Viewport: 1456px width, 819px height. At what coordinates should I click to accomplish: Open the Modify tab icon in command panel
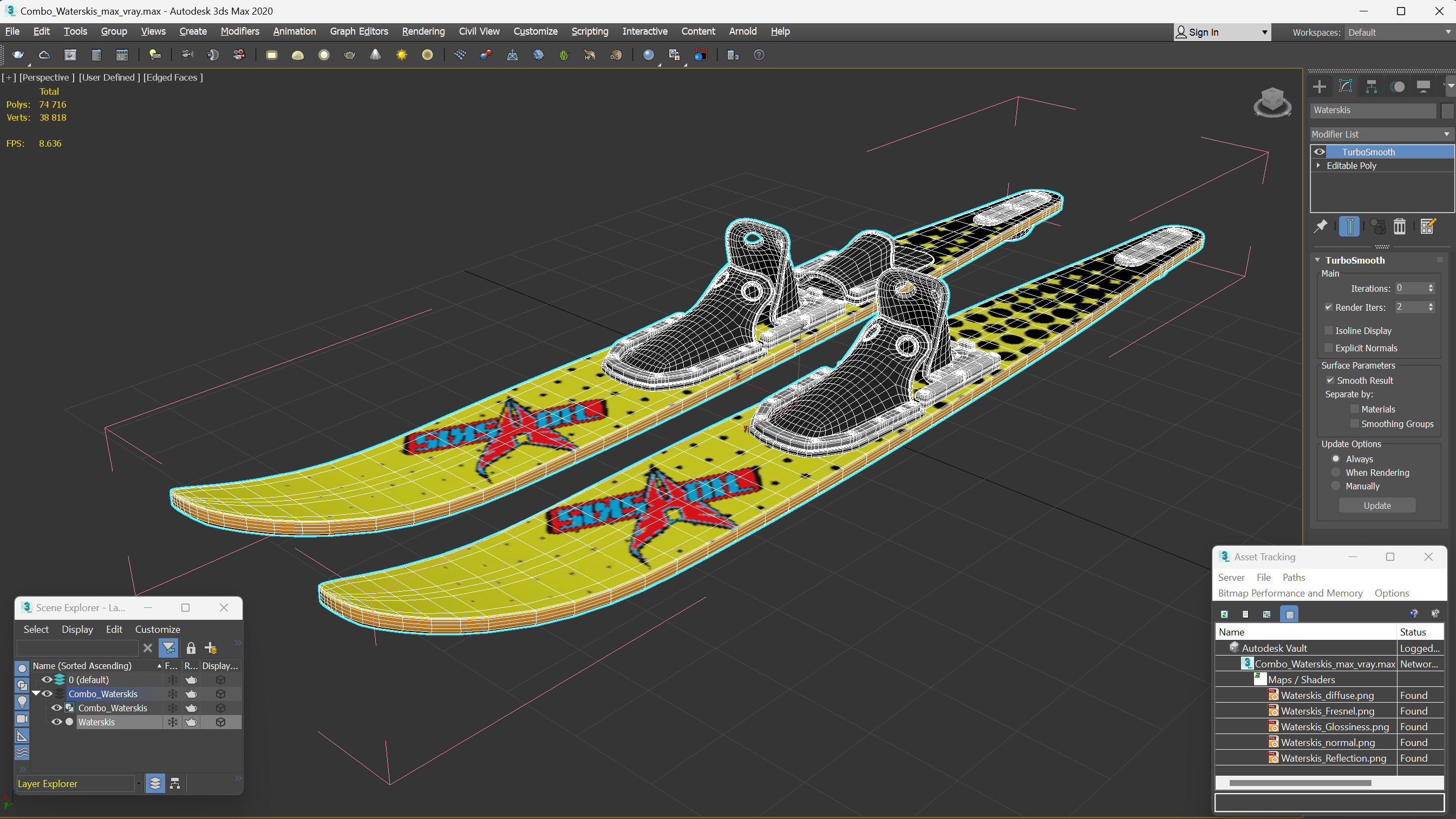(1345, 87)
